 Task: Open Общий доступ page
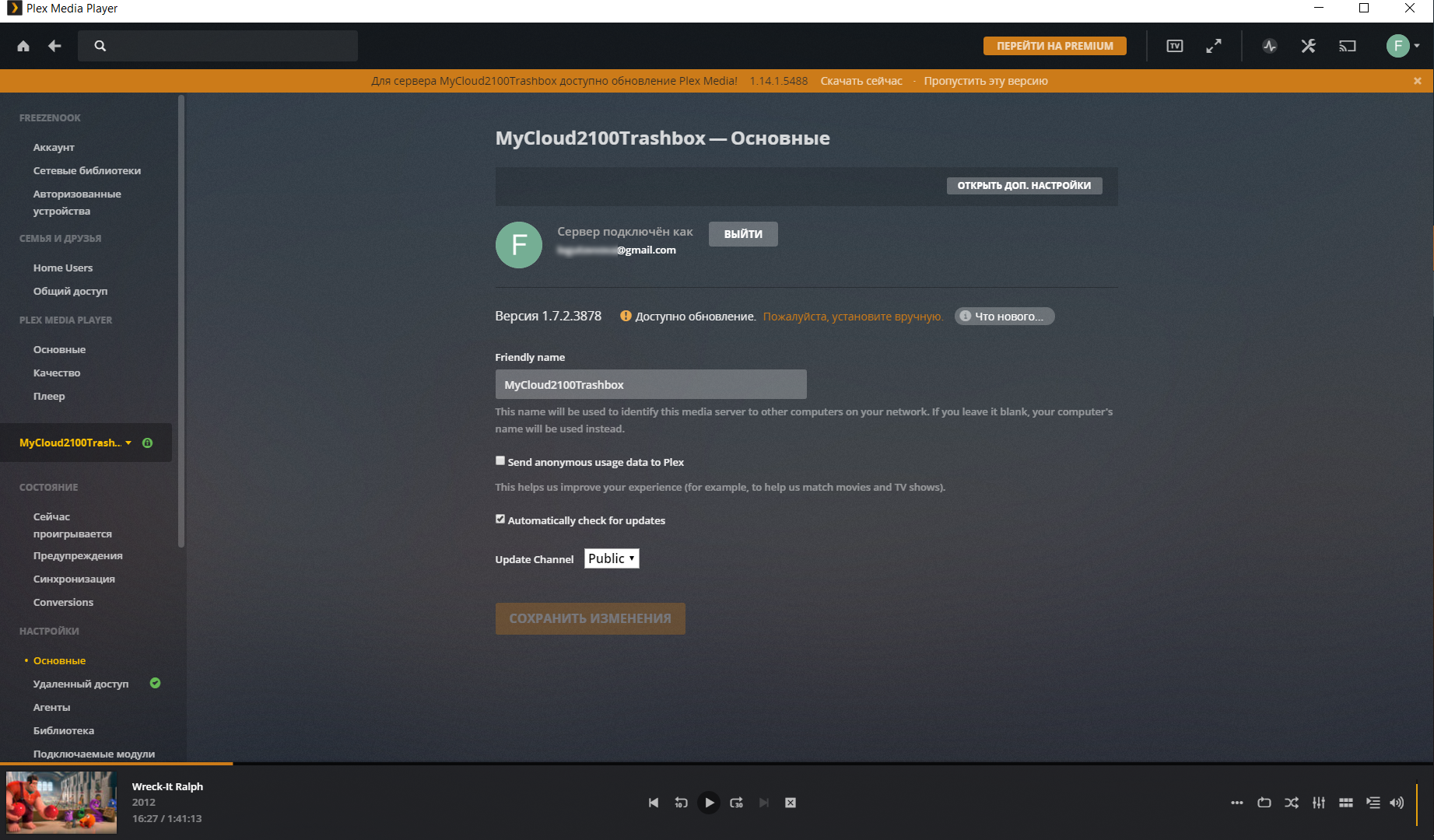coord(71,291)
